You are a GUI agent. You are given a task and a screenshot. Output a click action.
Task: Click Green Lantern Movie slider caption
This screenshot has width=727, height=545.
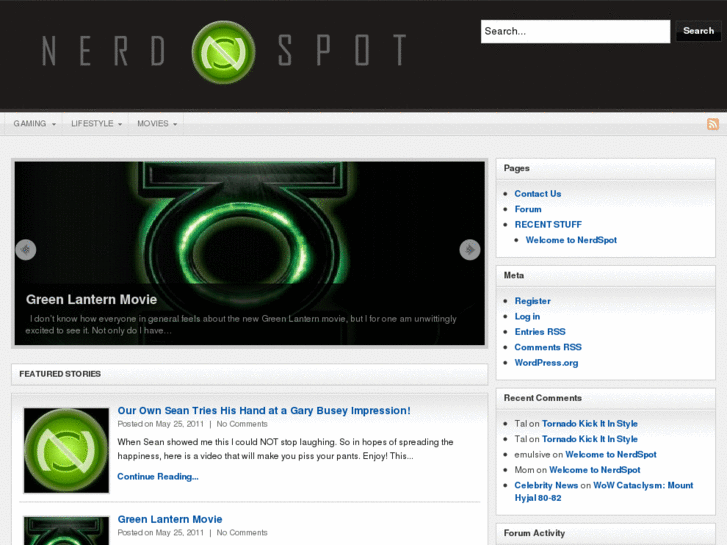point(91,300)
